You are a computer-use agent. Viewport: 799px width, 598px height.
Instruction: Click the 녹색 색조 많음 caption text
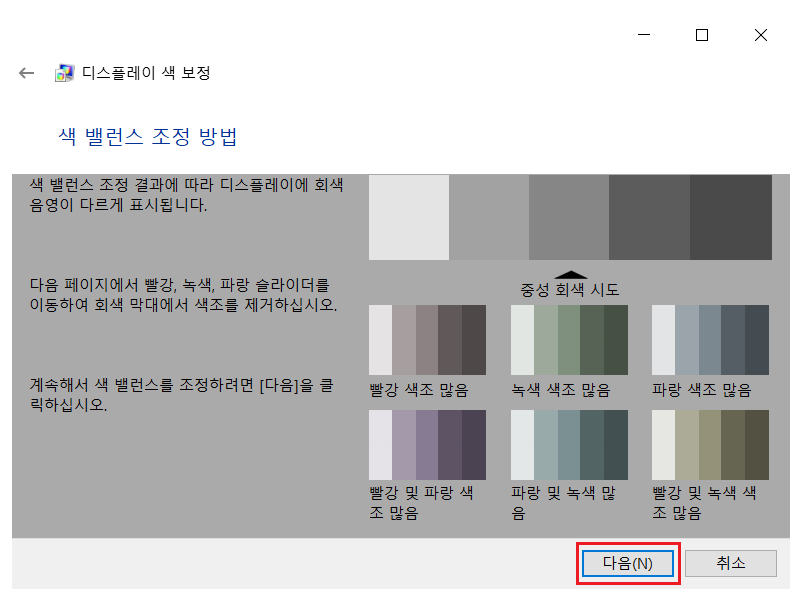561,390
